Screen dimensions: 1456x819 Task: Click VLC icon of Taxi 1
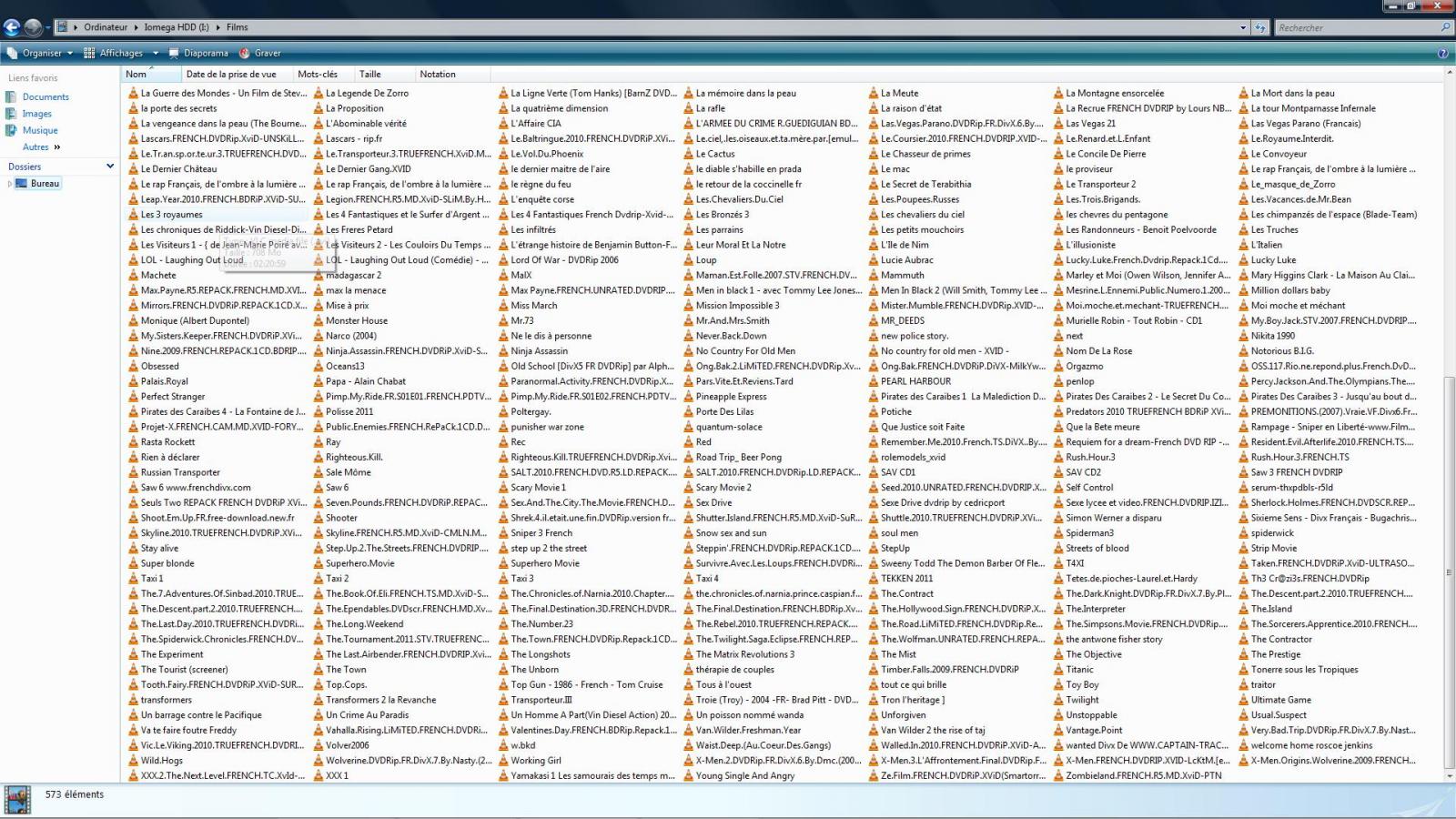(133, 578)
